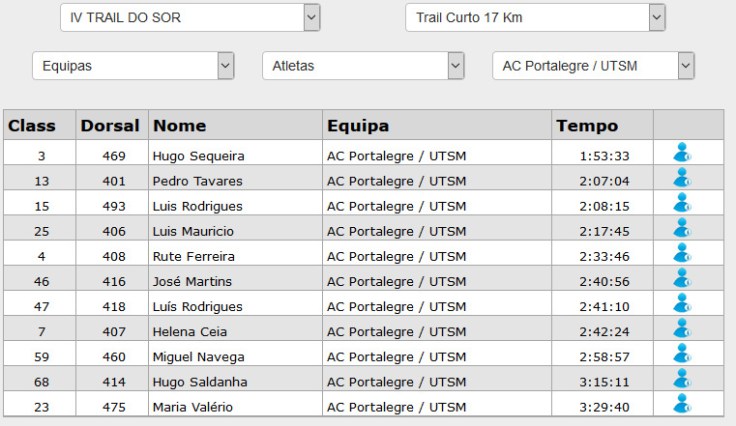The width and height of the screenshot is (736, 426).
Task: Click profile icon for dorsal 493 row
Action: pyautogui.click(x=682, y=203)
